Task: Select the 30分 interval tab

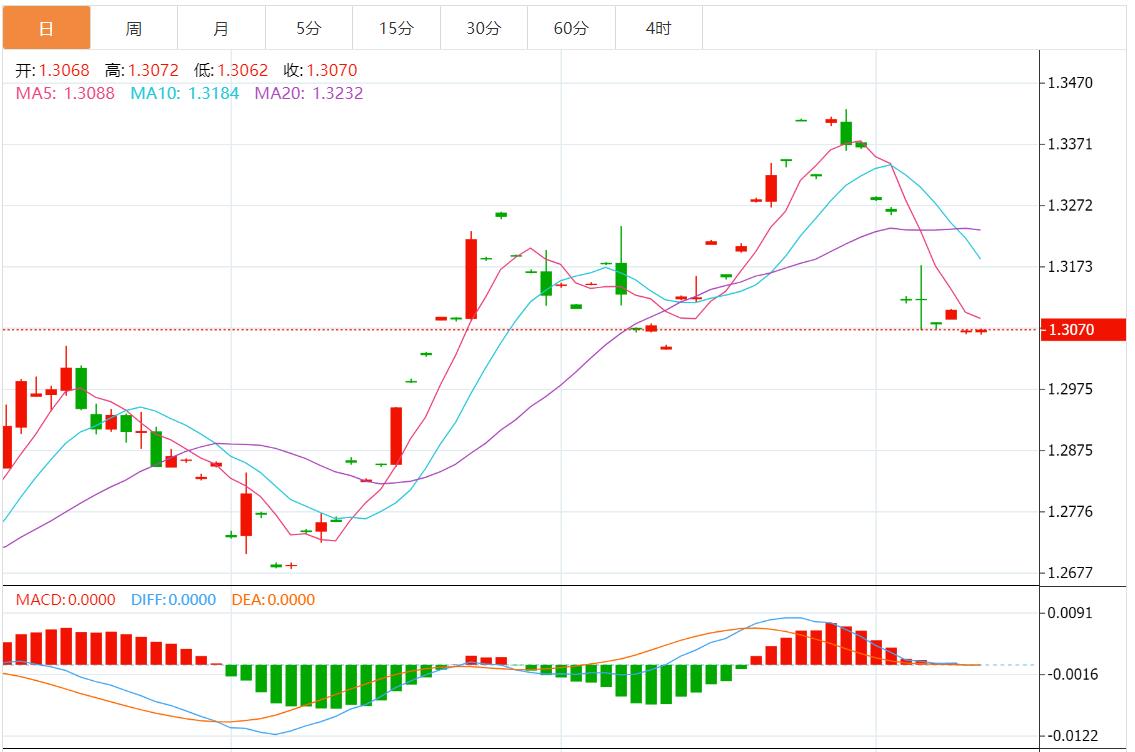Action: click(484, 28)
